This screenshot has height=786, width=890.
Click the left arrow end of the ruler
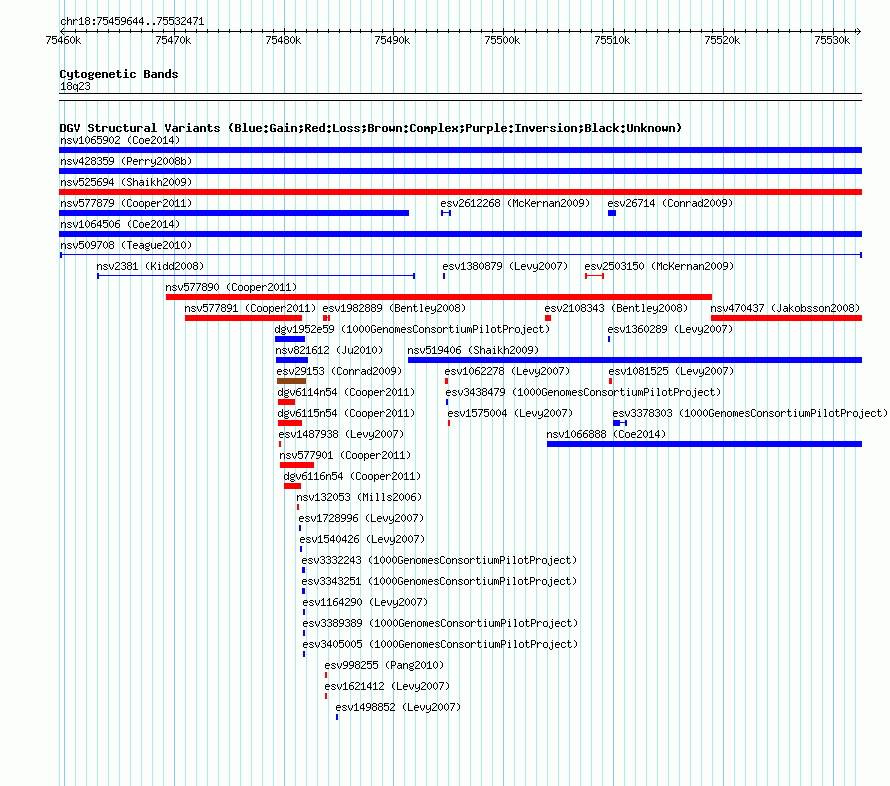[x=62, y=31]
